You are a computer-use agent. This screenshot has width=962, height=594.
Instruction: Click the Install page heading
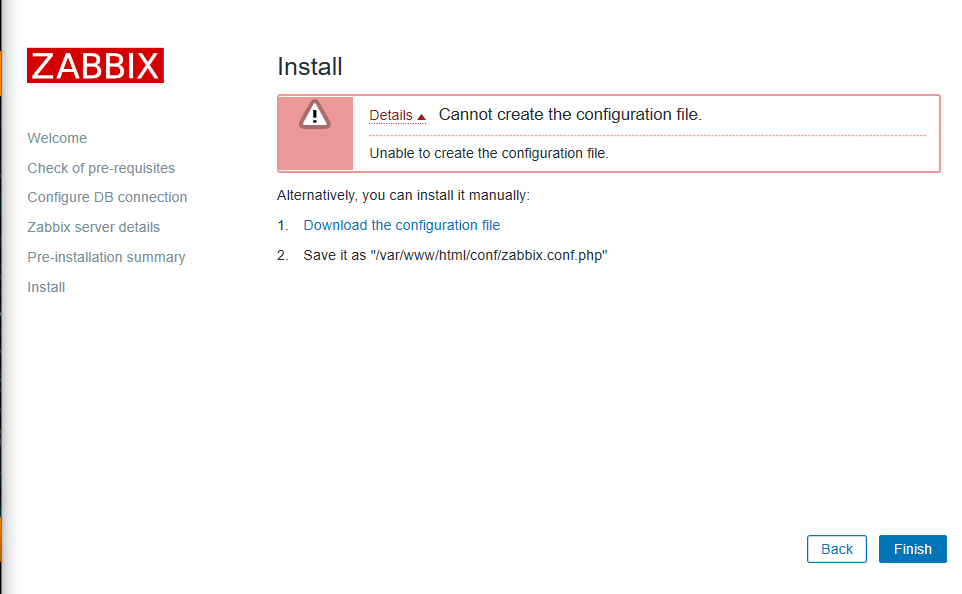point(310,66)
